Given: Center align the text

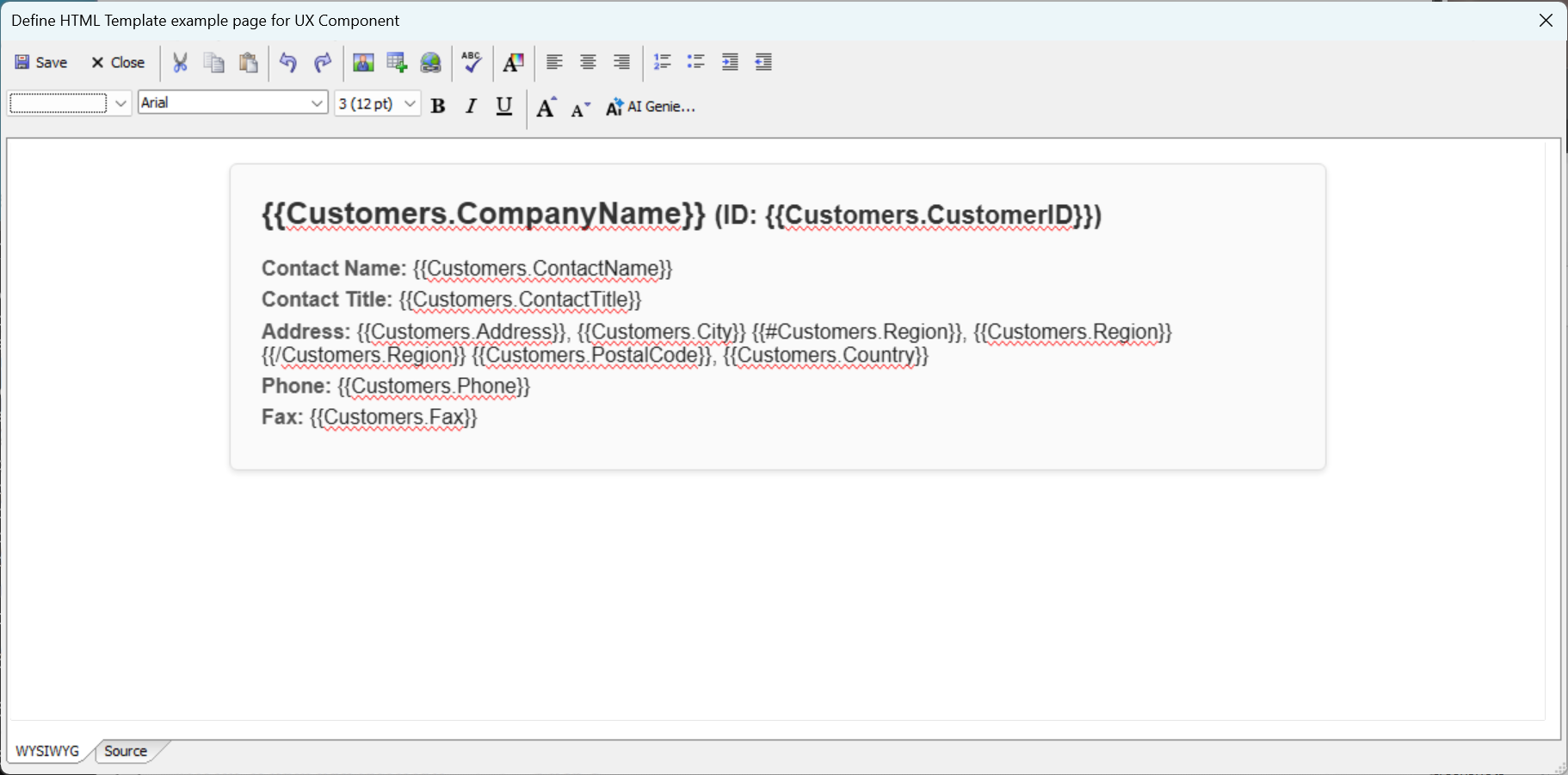Looking at the screenshot, I should click(588, 62).
